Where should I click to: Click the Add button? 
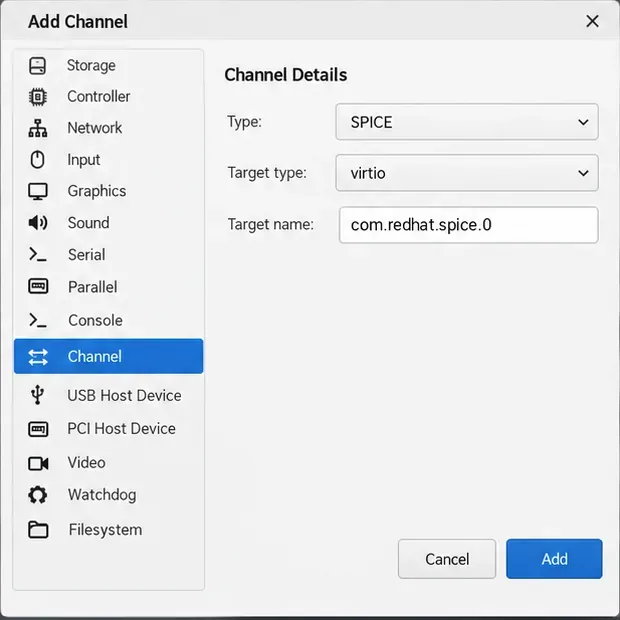[554, 559]
